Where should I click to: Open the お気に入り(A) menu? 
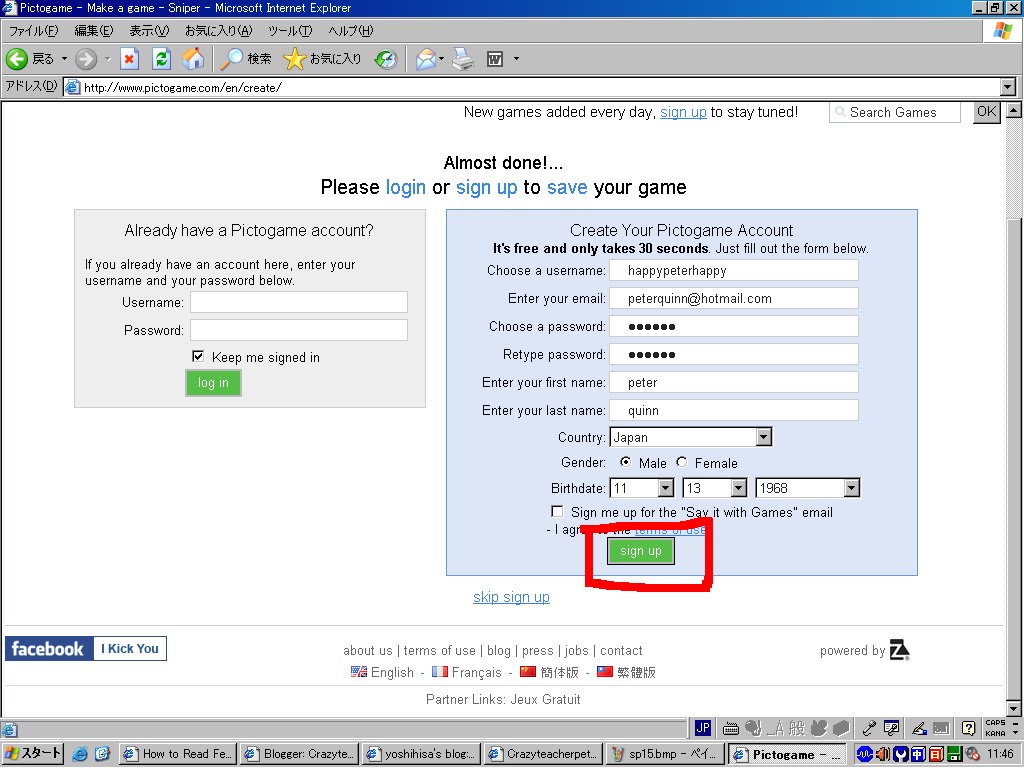pos(218,31)
